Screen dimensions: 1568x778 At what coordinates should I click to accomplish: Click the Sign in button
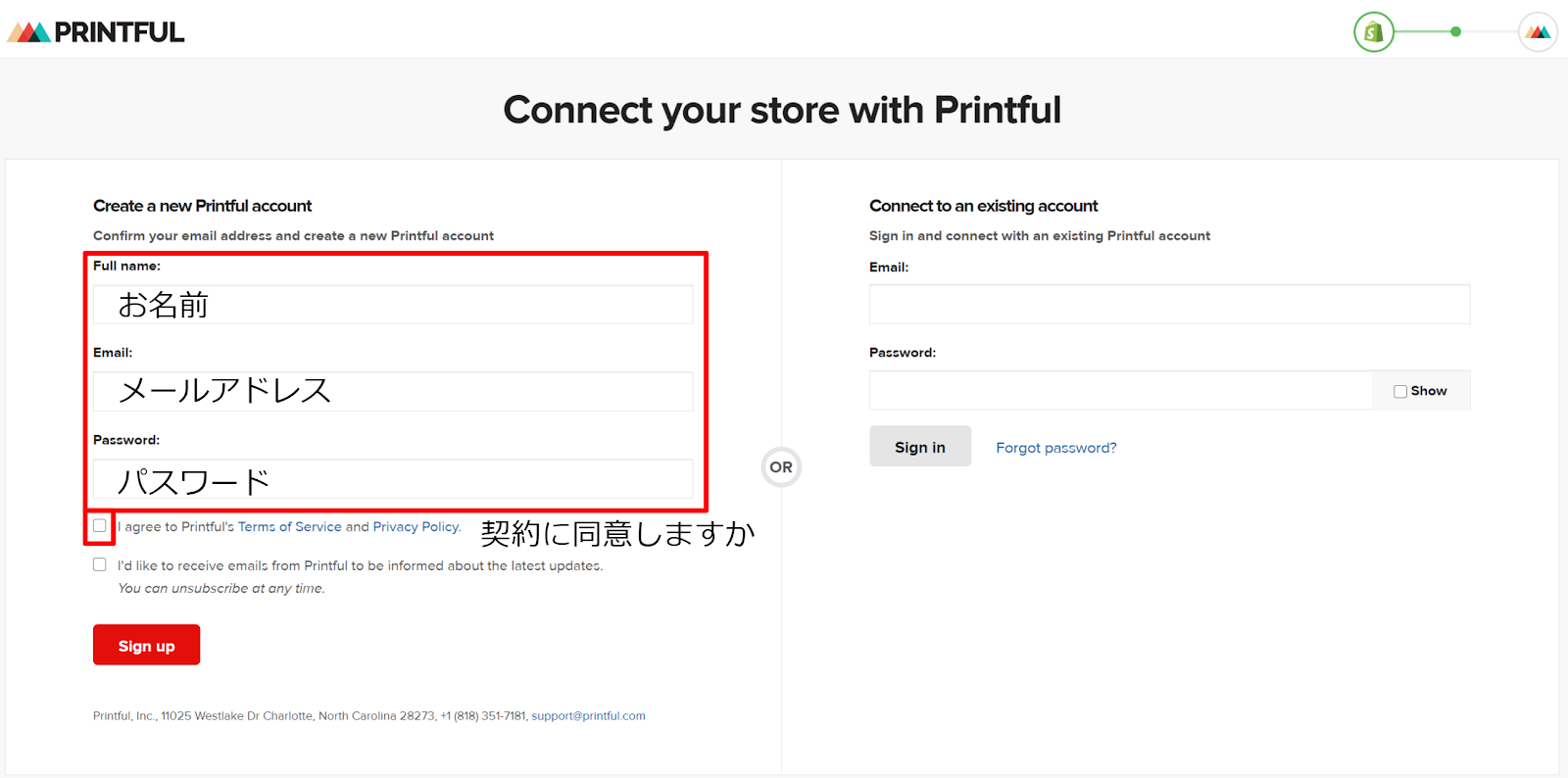[920, 446]
